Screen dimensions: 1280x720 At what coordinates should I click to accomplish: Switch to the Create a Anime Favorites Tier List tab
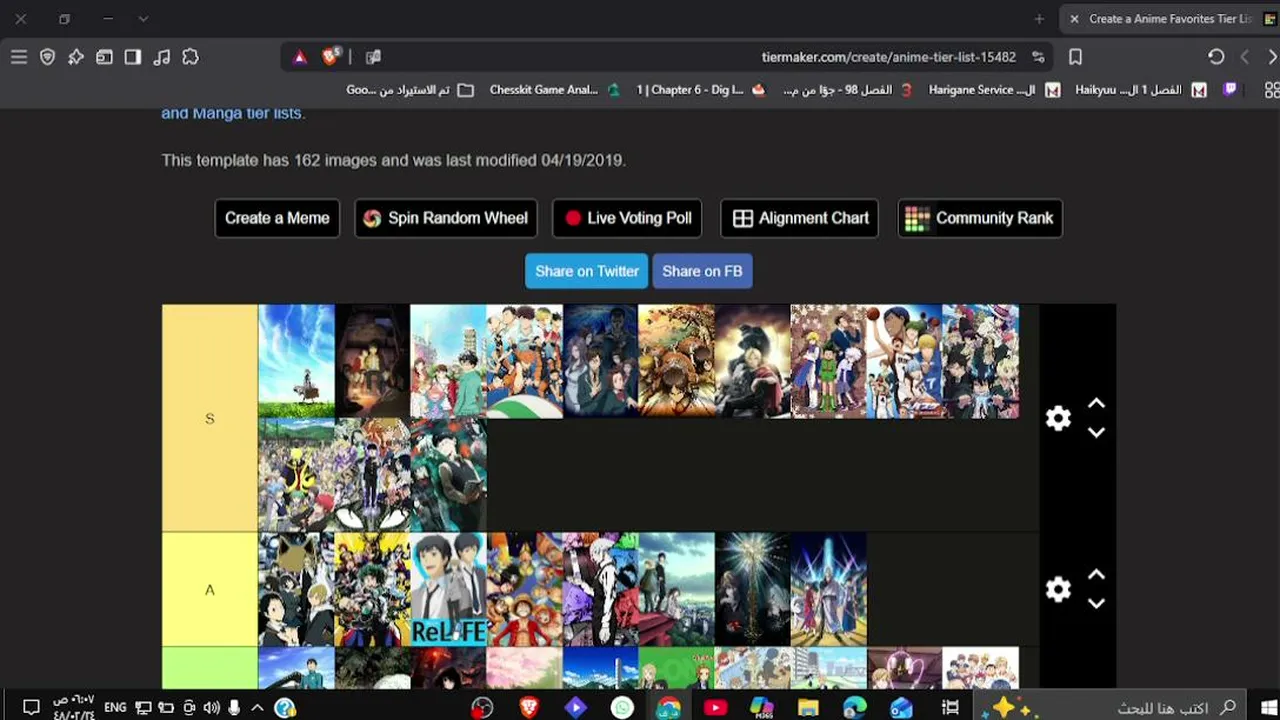pos(1170,19)
